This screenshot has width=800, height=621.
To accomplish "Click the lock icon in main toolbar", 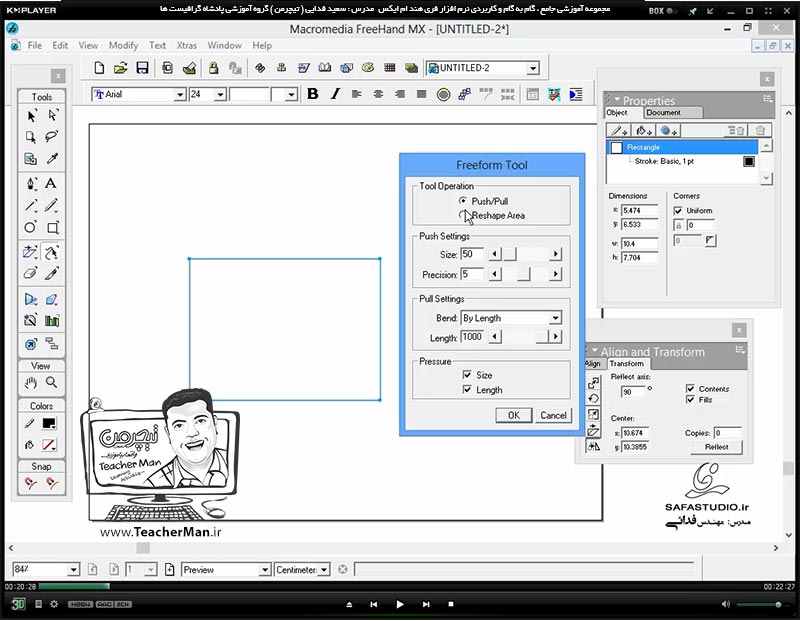I will click(x=213, y=68).
